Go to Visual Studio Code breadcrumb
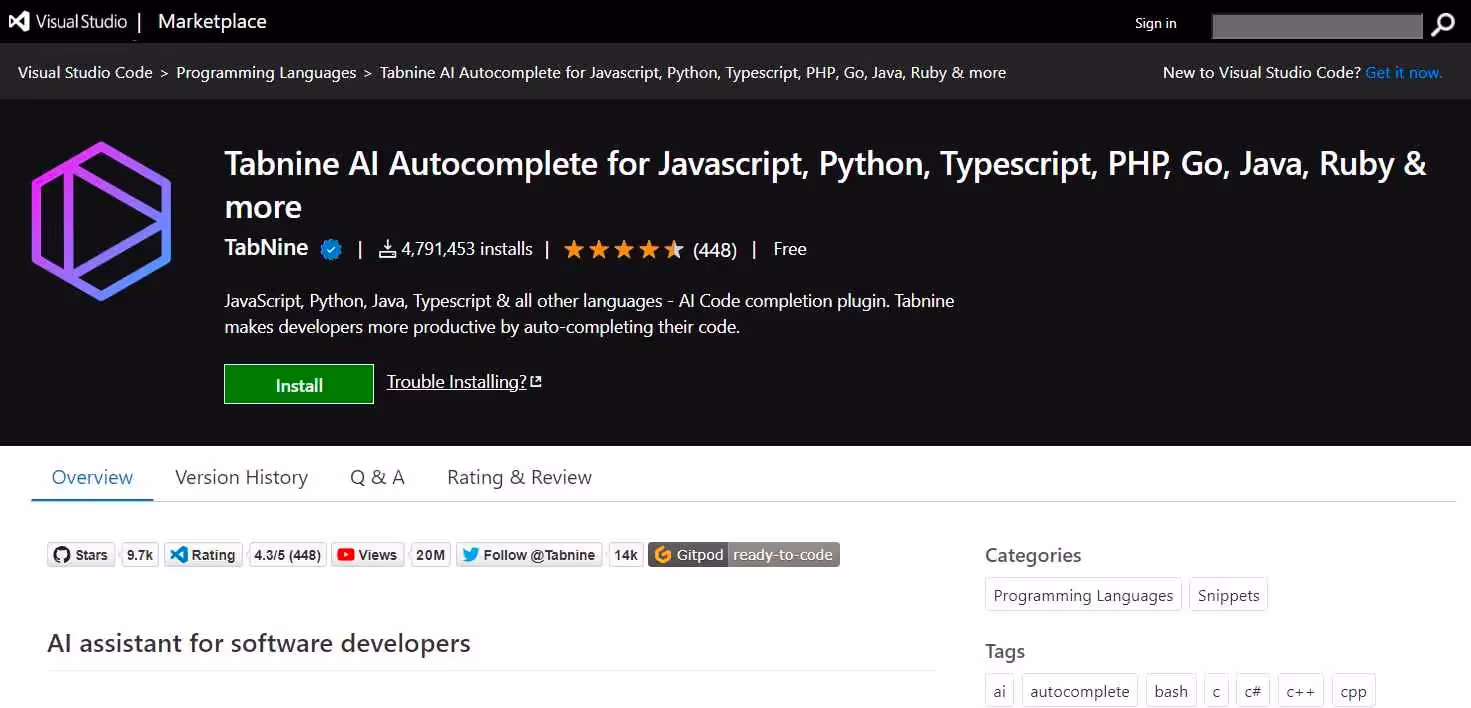The image size is (1471, 708). 85,72
